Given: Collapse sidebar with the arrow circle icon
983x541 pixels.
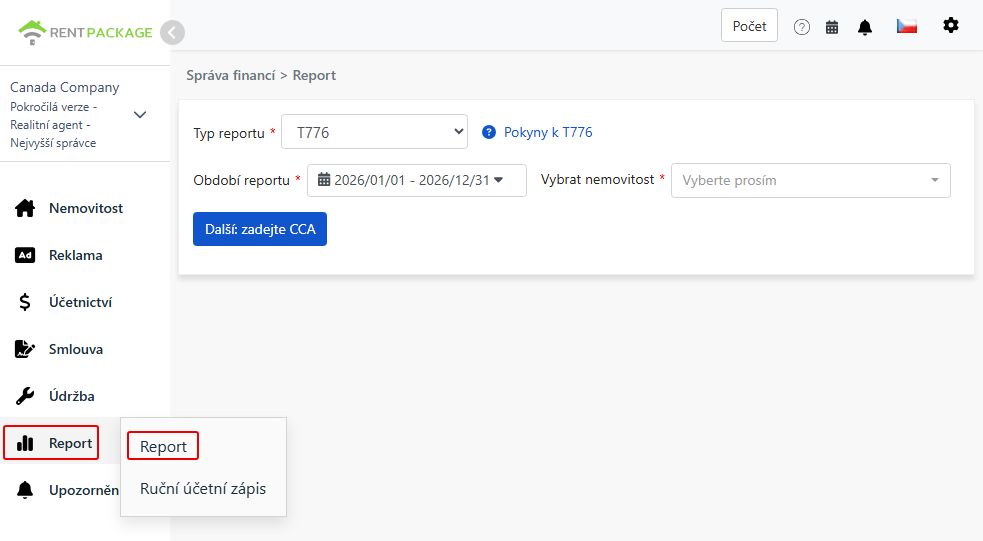Looking at the screenshot, I should 172,33.
